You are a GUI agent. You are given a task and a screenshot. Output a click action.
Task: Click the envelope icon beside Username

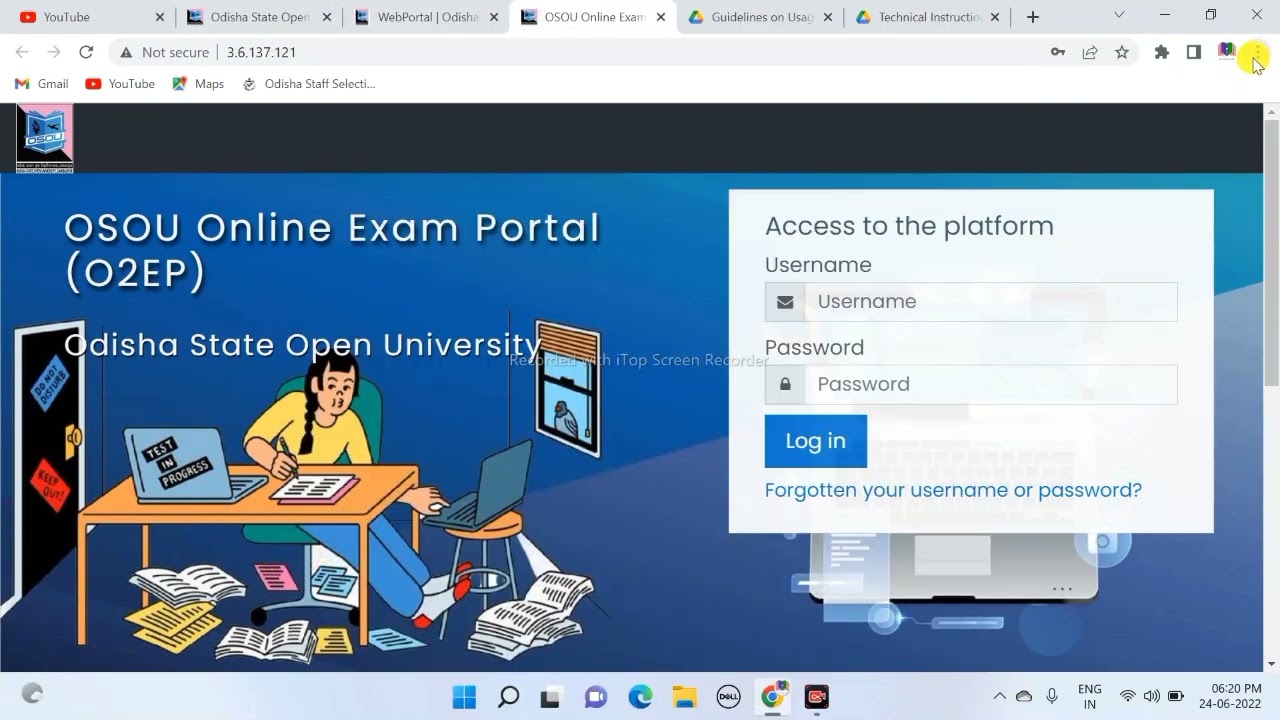tap(785, 302)
